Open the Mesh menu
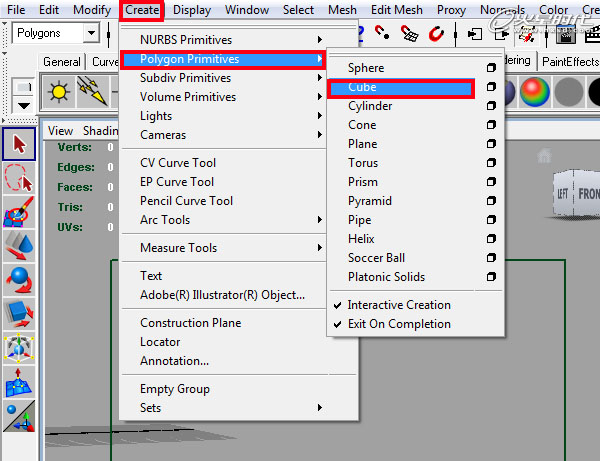 tap(342, 10)
